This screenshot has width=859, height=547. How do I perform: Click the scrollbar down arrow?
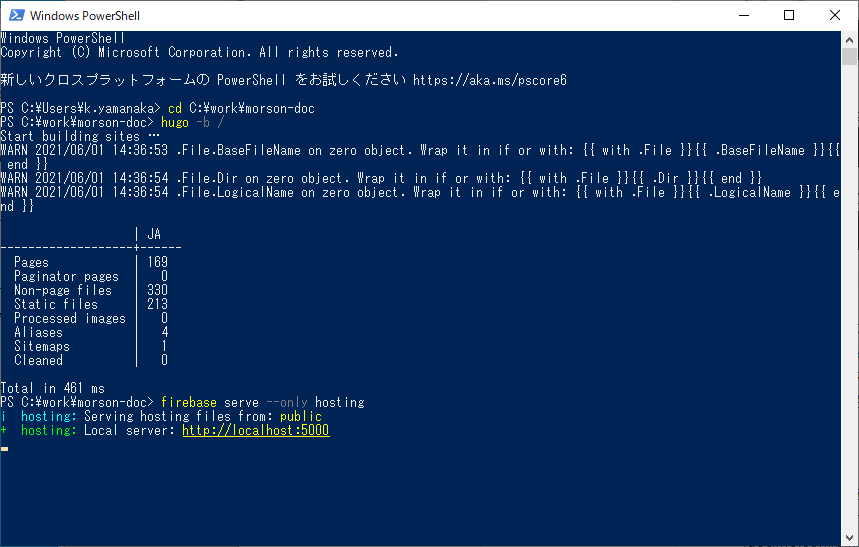click(x=849, y=537)
